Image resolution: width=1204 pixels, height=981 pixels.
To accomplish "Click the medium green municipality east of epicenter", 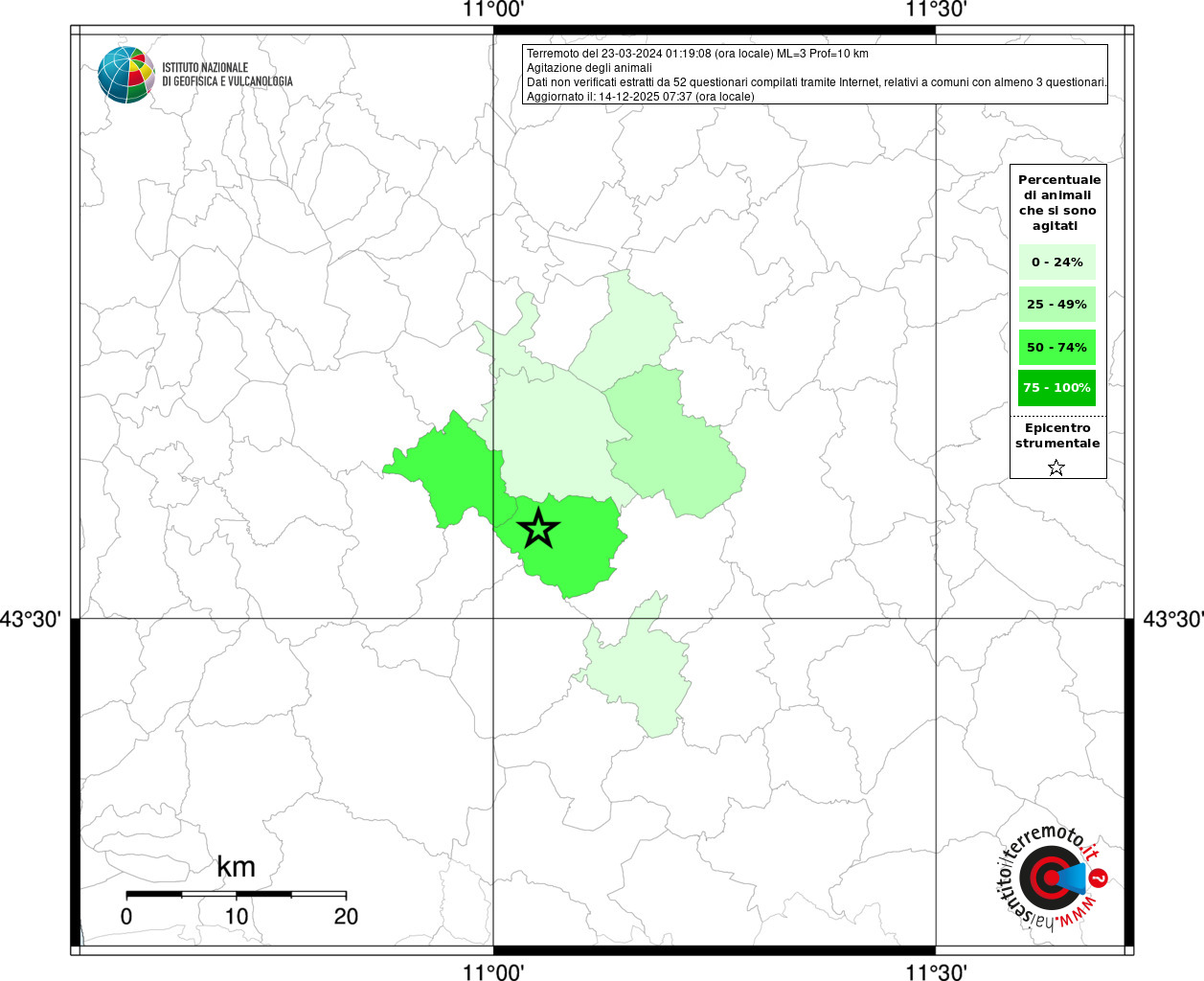I will (x=675, y=441).
